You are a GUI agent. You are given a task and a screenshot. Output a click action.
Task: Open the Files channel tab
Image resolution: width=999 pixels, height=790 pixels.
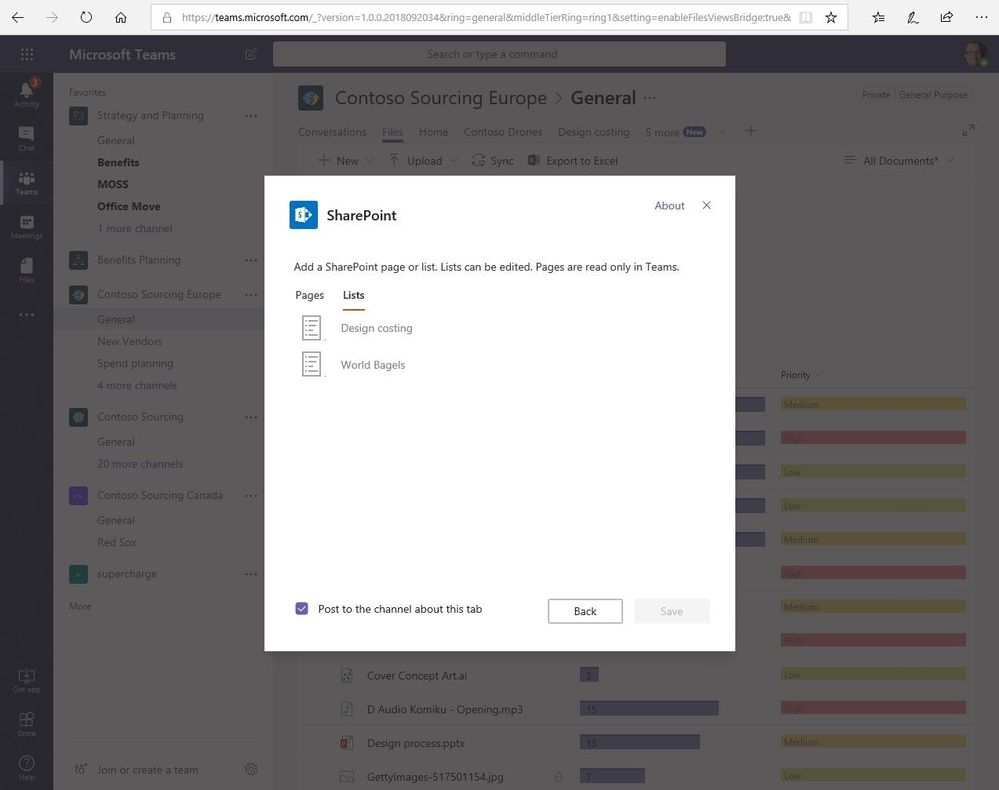392,132
